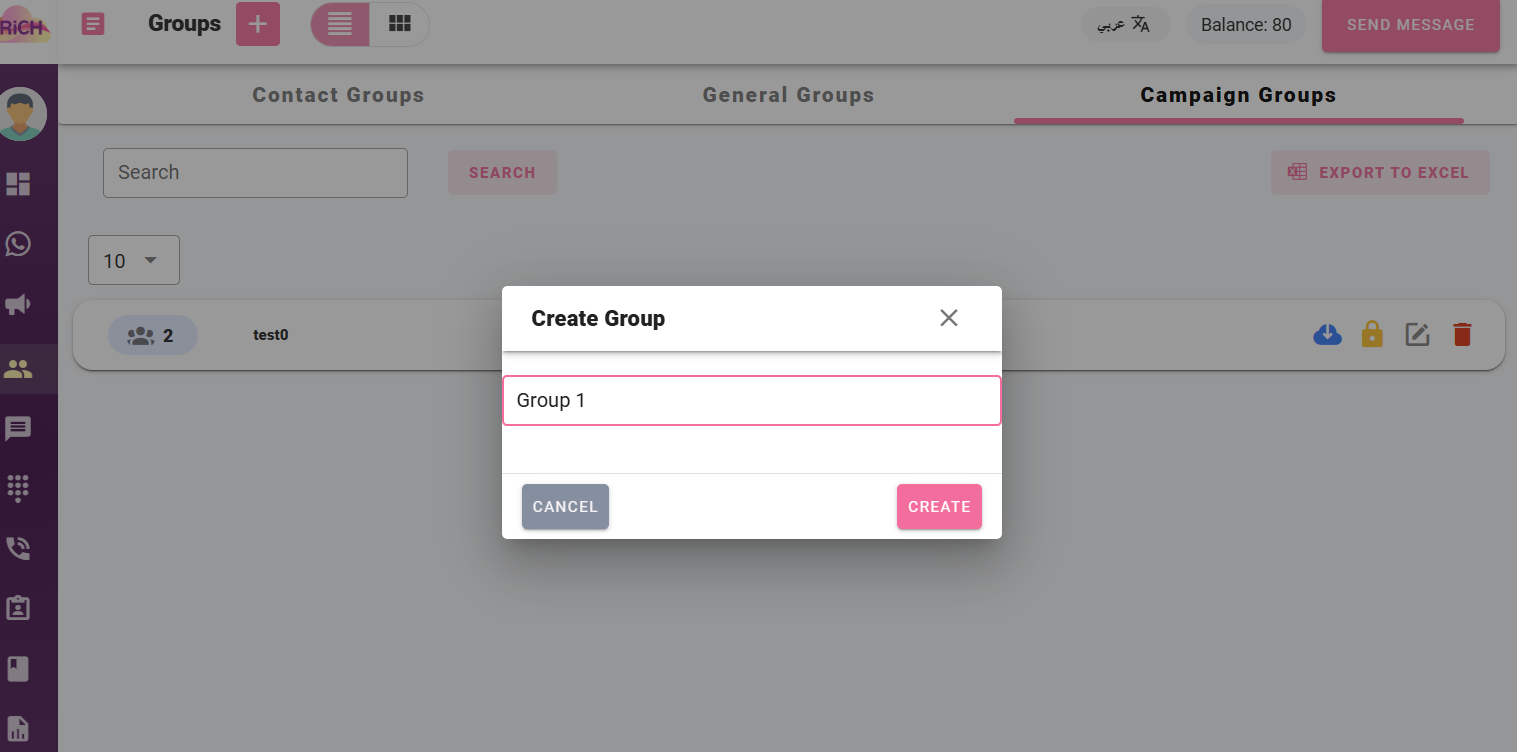Click the yellow lock icon on test0
1517x752 pixels.
[x=1372, y=334]
